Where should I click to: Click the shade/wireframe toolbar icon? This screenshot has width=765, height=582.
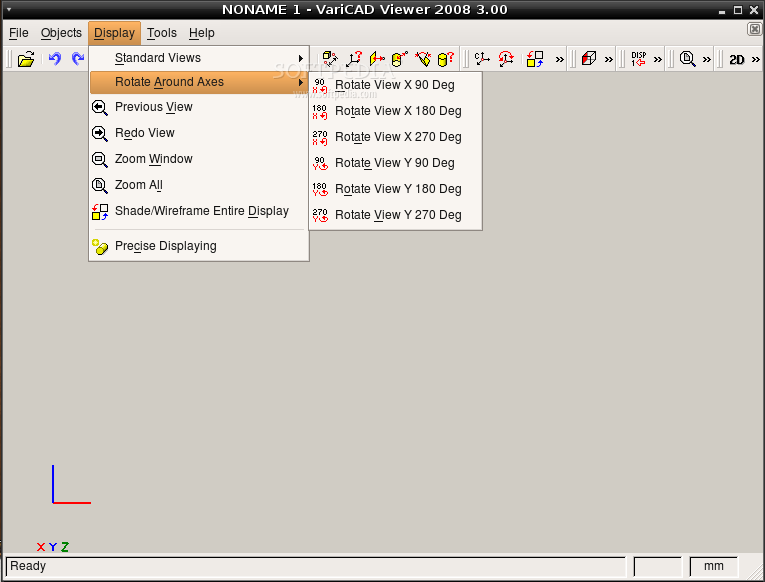click(x=535, y=59)
